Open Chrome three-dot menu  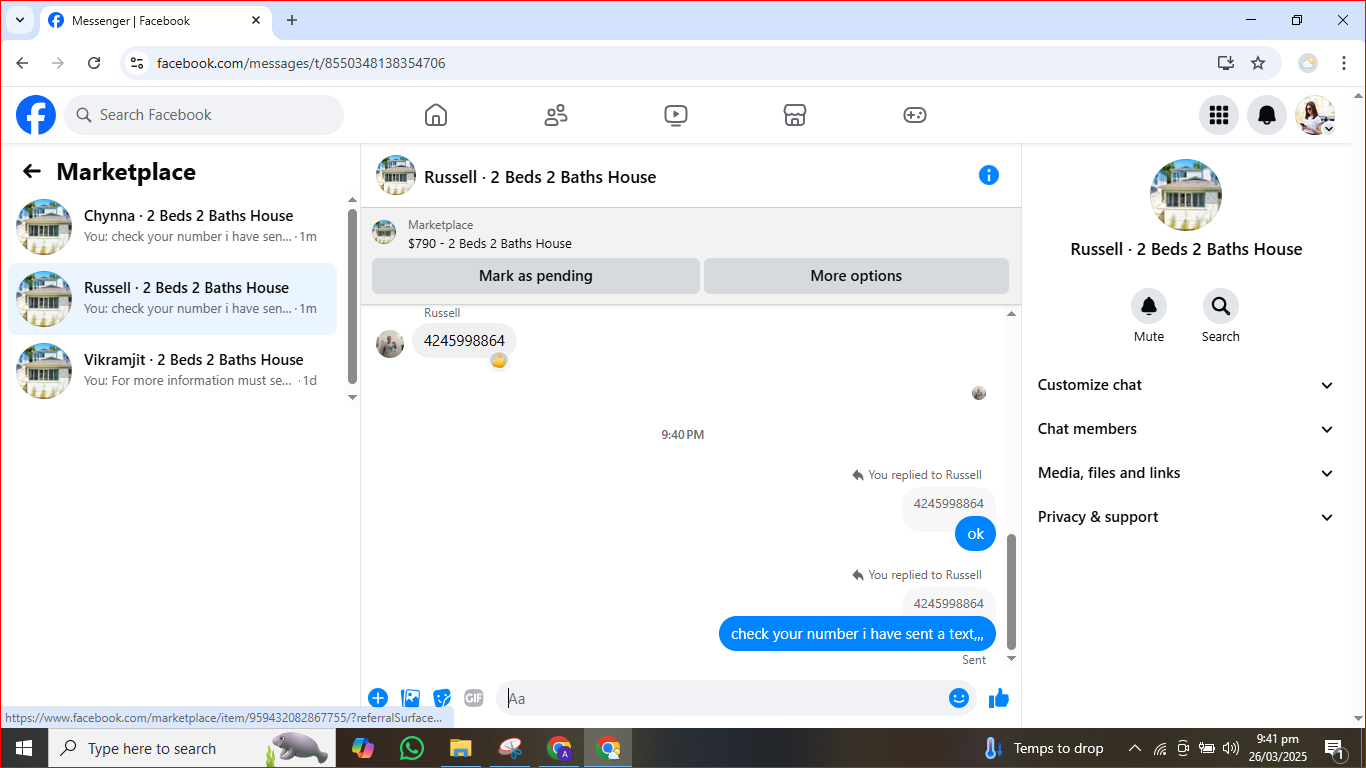pos(1344,63)
